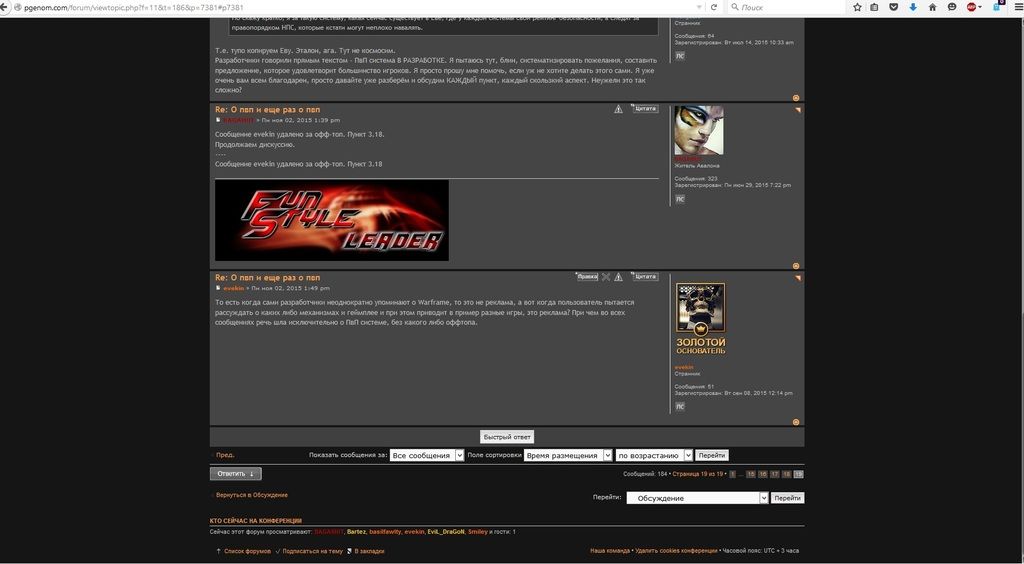Open user Smiley profile link
Image resolution: width=1024 pixels, height=564 pixels.
coord(477,532)
